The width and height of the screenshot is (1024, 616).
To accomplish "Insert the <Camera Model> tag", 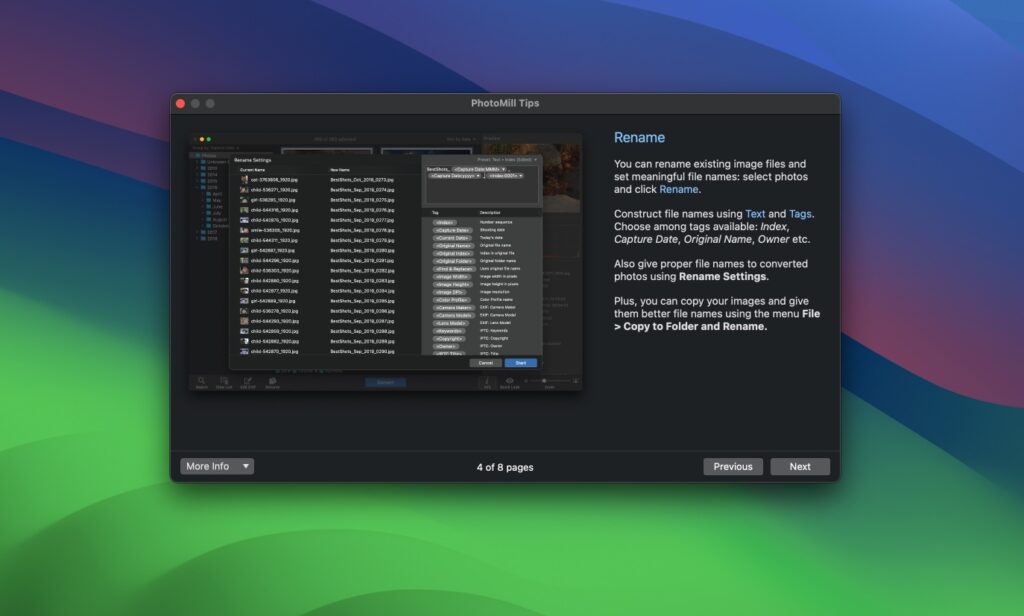I will 454,317.
